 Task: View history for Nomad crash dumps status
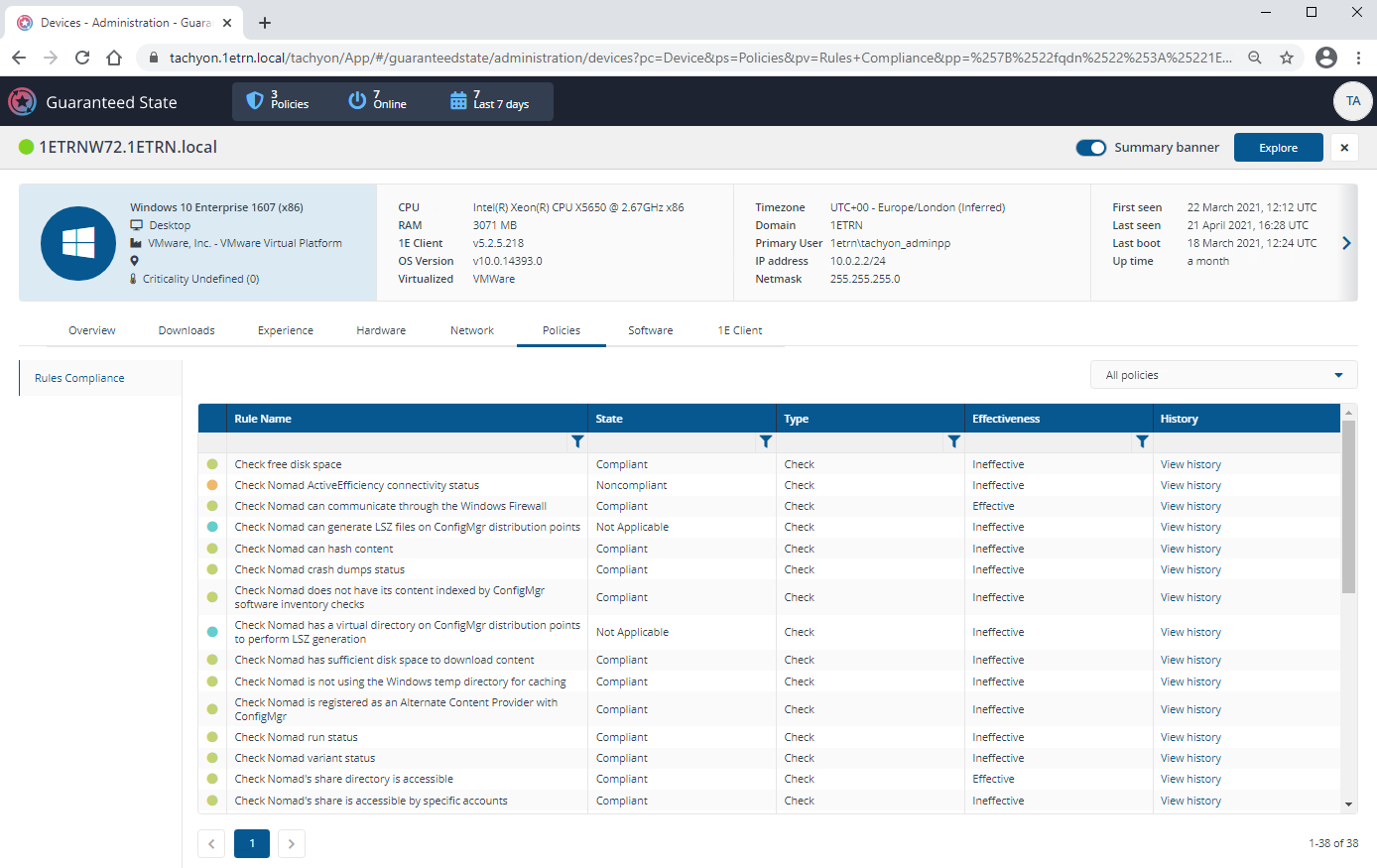(x=1190, y=569)
